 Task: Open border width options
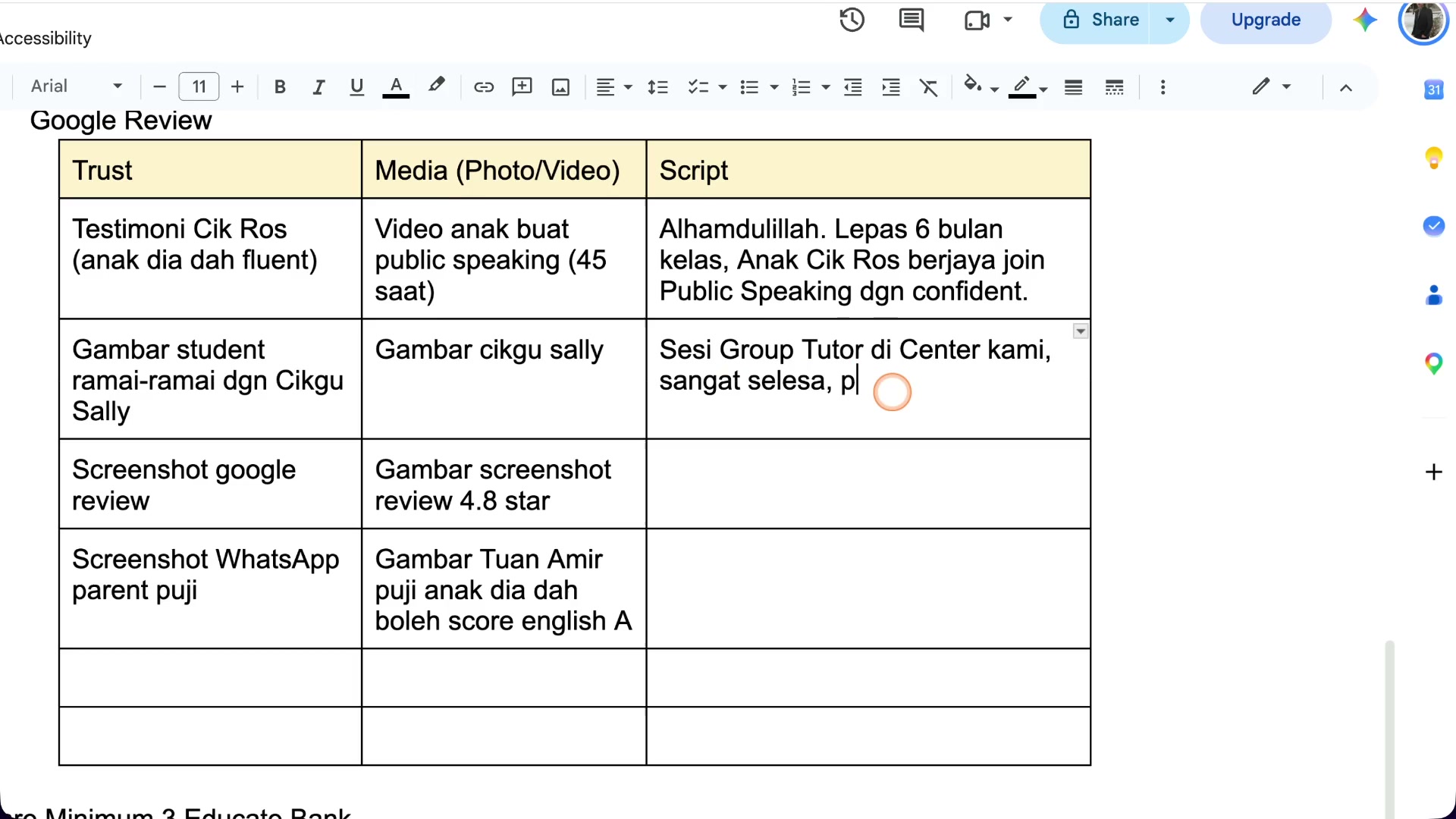[x=1073, y=87]
